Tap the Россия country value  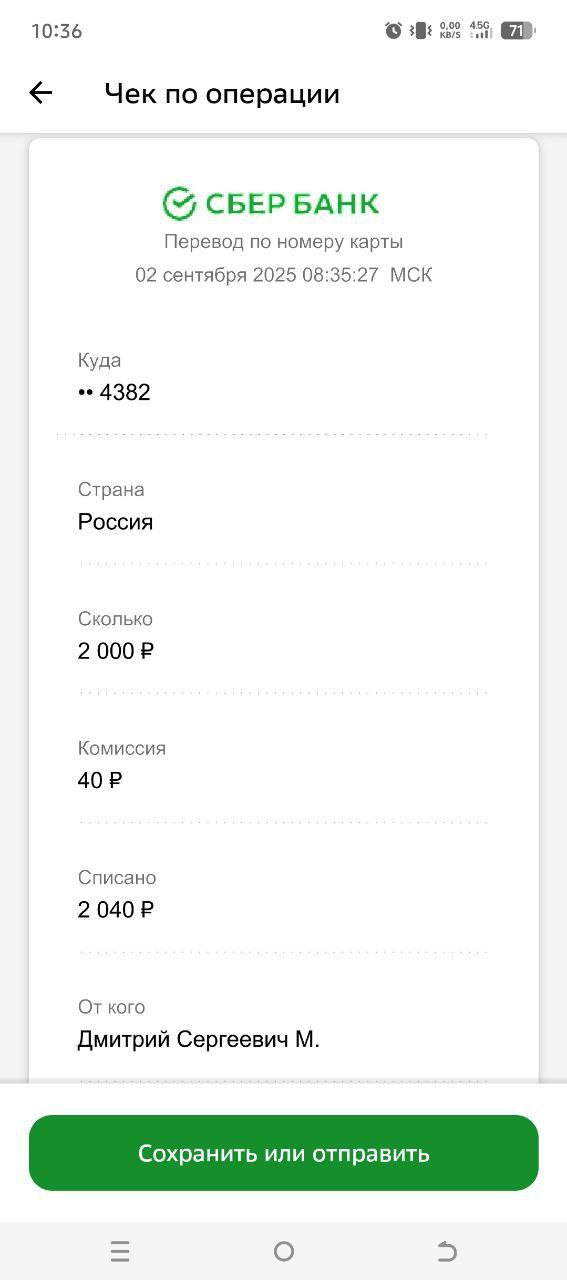click(x=115, y=522)
